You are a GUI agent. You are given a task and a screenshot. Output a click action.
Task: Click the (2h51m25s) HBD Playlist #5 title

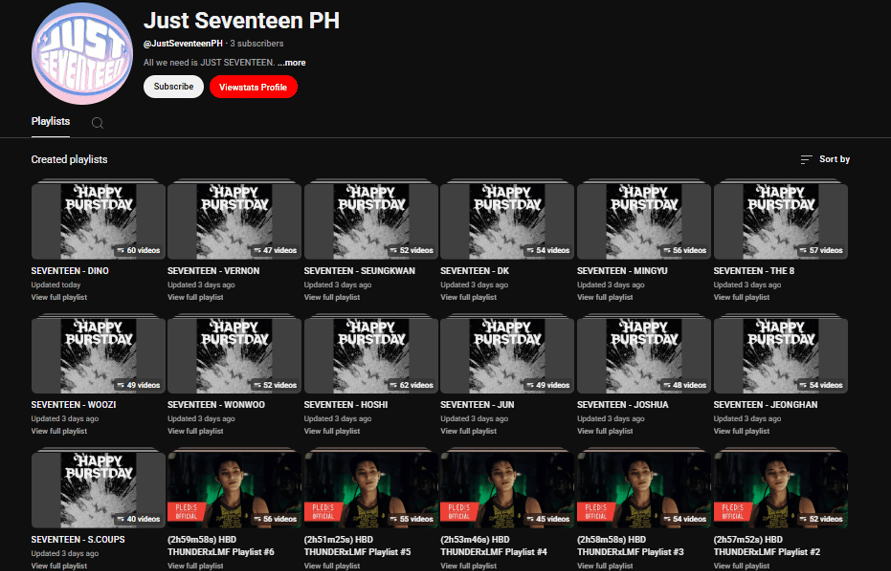click(x=357, y=546)
